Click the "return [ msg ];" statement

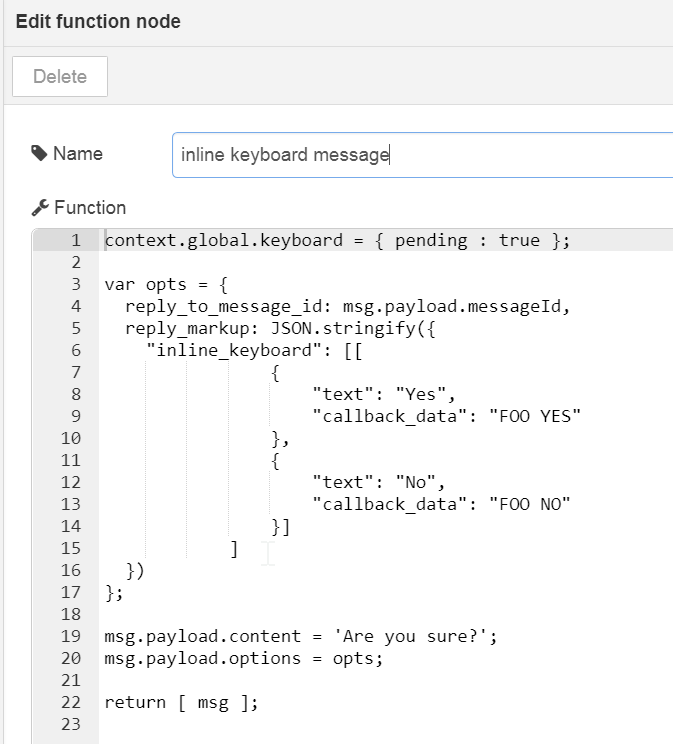(181, 702)
